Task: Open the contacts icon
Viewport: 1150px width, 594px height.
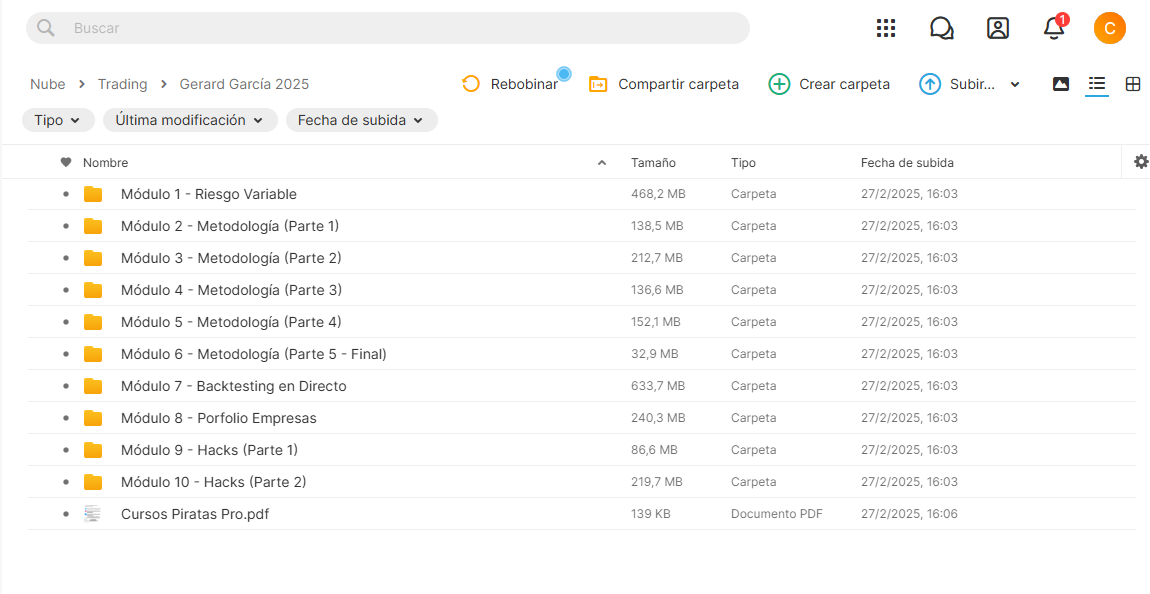Action: click(997, 28)
